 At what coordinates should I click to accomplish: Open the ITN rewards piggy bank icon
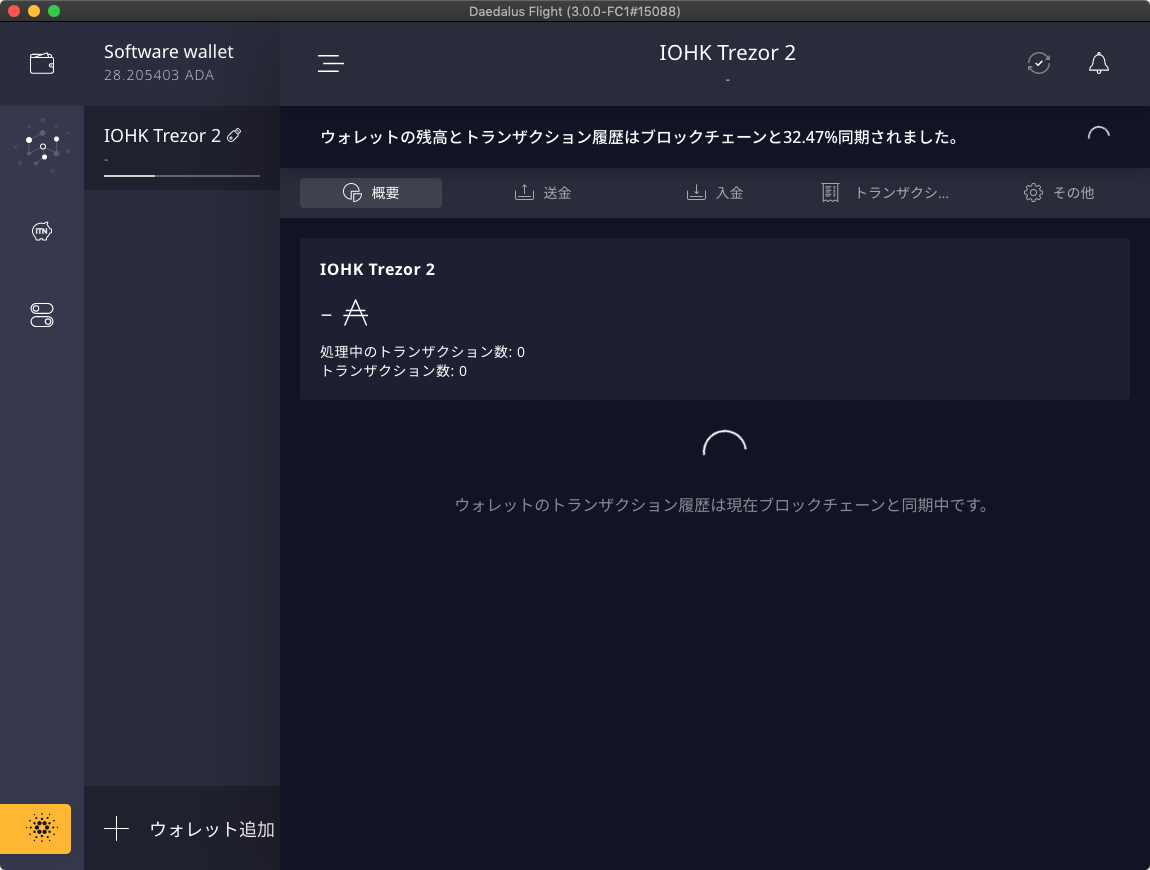pyautogui.click(x=42, y=232)
